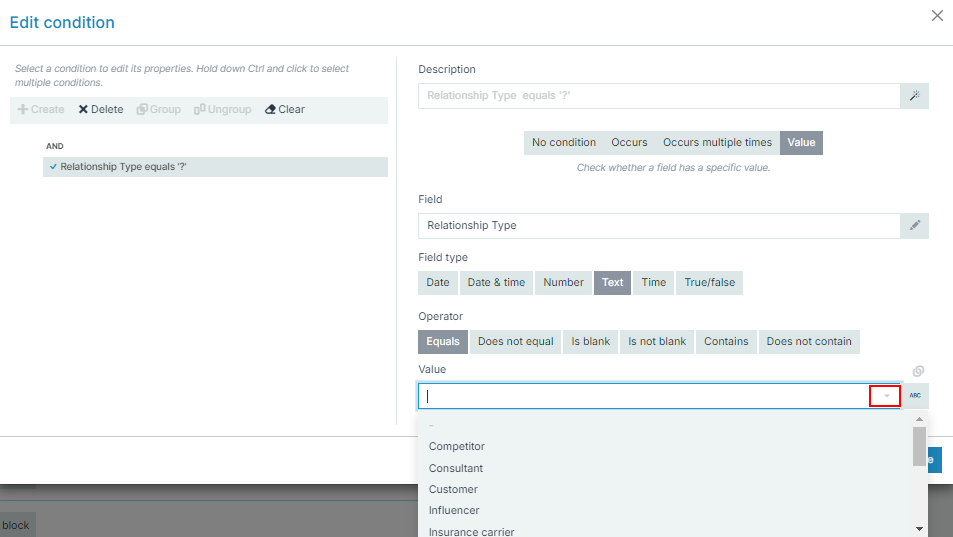Click the dropdown list scrollbar thumb
This screenshot has height=537, width=953.
(x=919, y=446)
